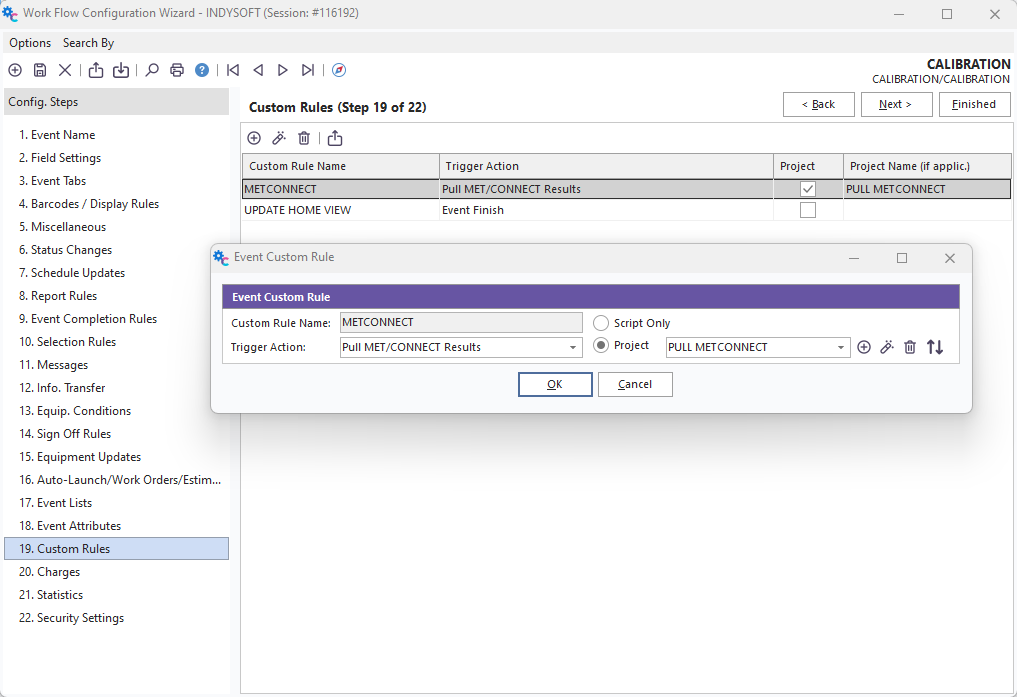1017x697 pixels.
Task: Jump to the first record with the skip-to-start arrow
Action: [233, 70]
